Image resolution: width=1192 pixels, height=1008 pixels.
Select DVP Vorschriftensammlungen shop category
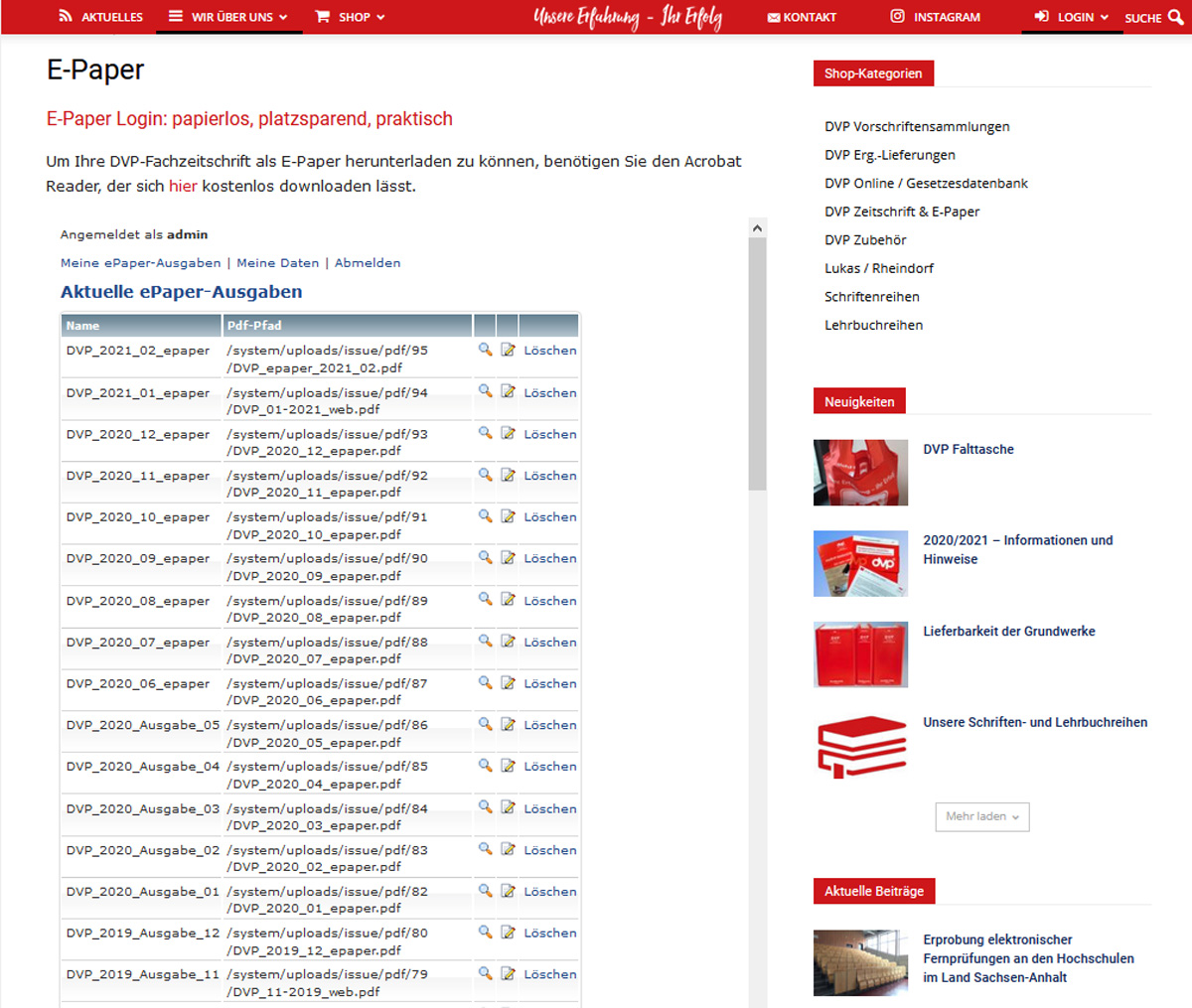click(x=917, y=127)
